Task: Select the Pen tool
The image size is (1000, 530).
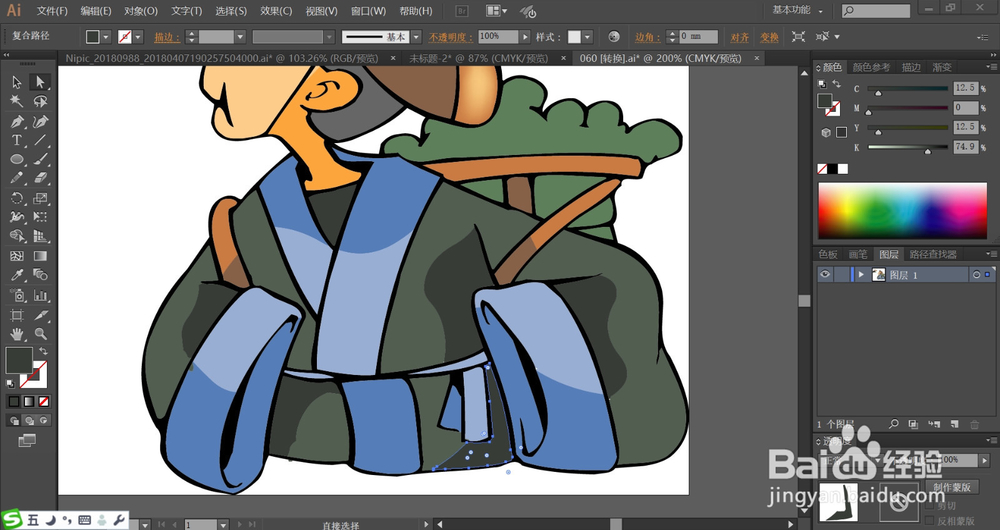Action: 17,121
